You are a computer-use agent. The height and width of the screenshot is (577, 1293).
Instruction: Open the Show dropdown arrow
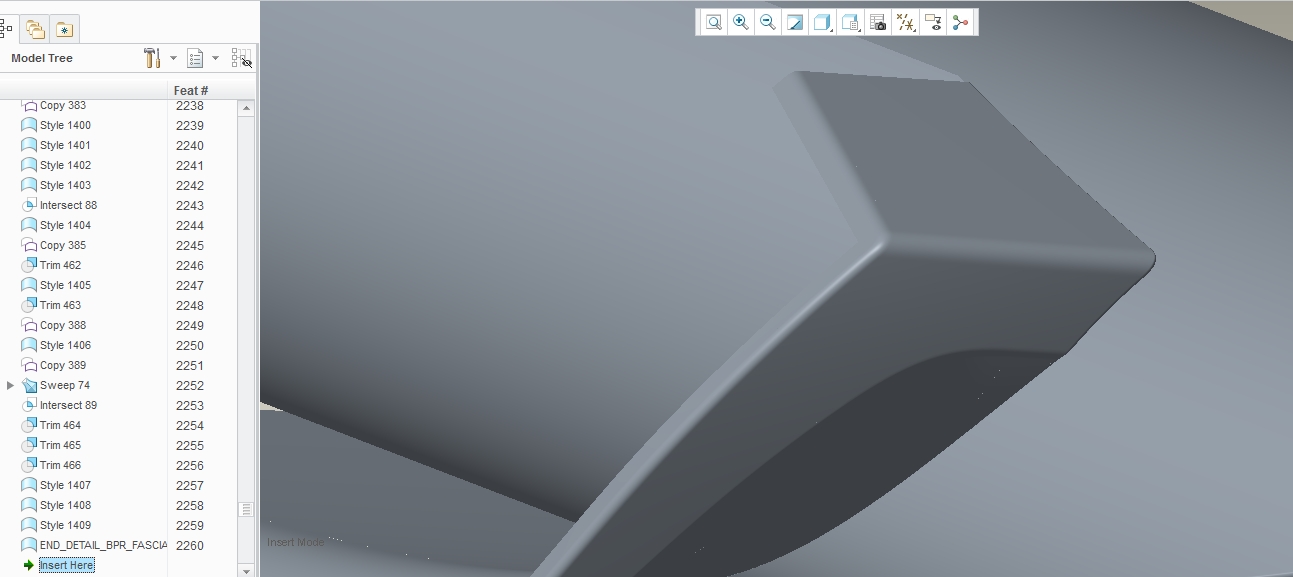[215, 58]
